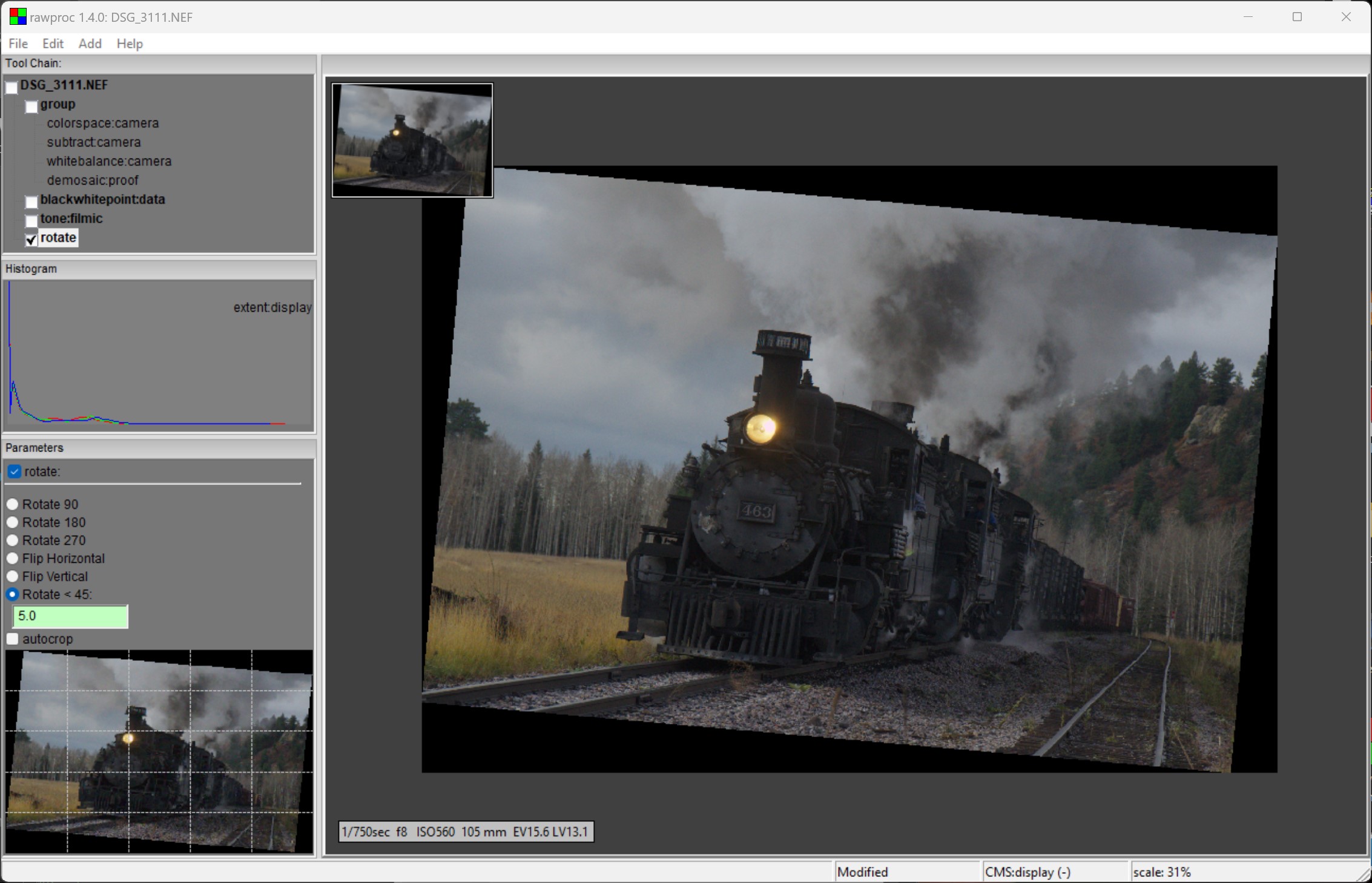
Task: Check the tone:filmic display box
Action: click(31, 221)
